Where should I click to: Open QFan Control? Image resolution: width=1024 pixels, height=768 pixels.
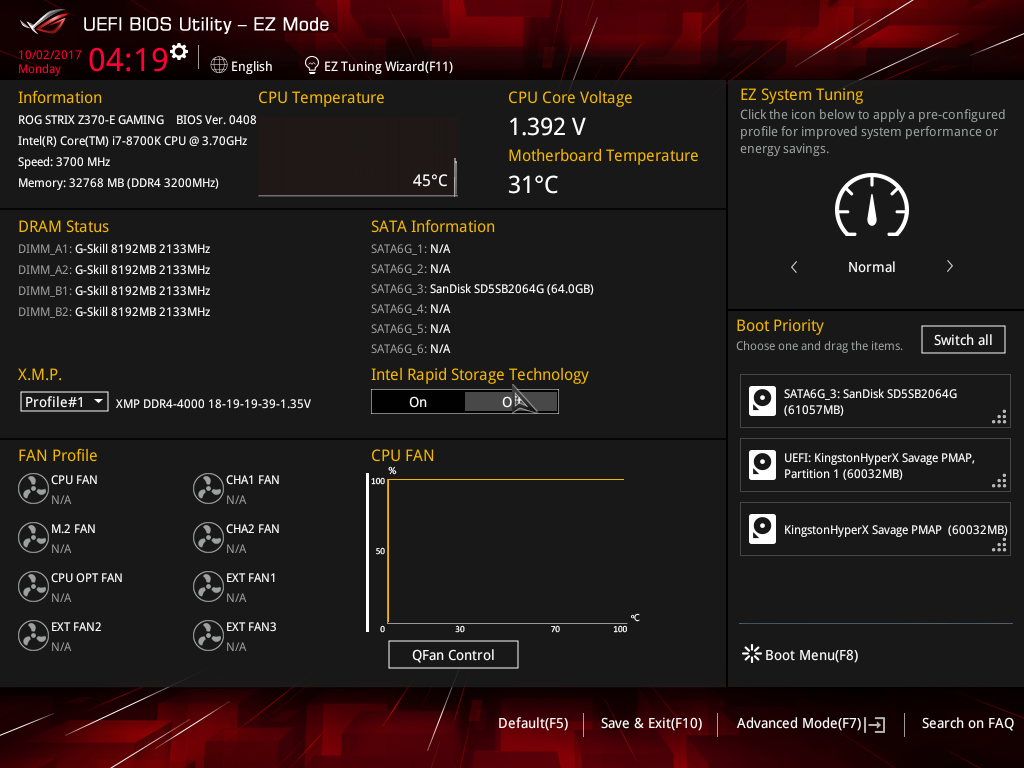click(453, 654)
